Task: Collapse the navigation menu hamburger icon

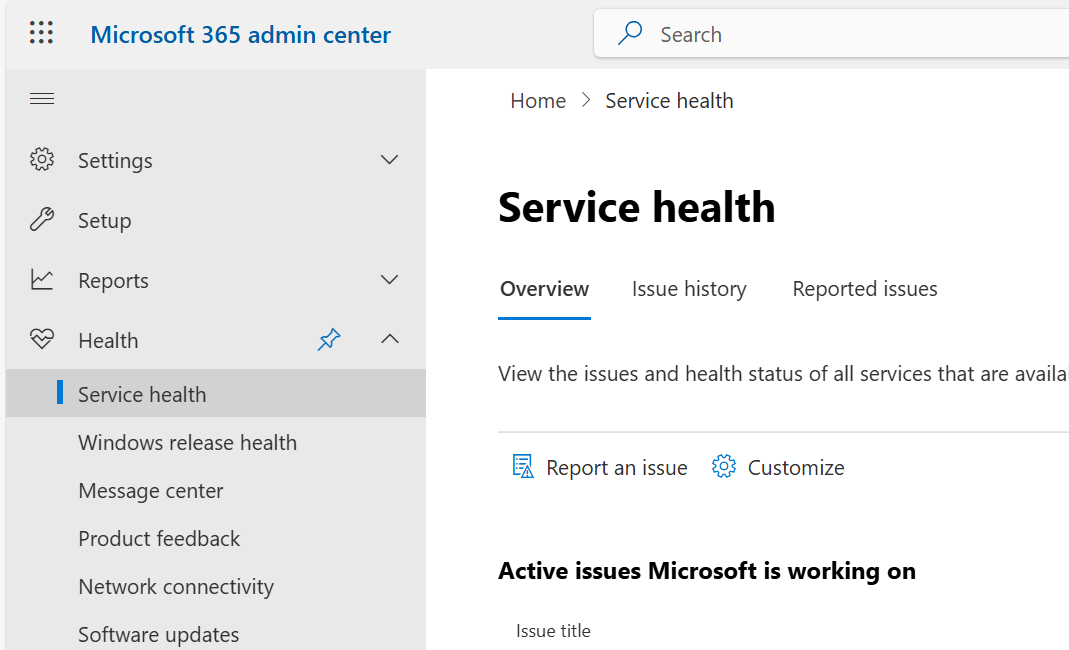Action: 42,99
